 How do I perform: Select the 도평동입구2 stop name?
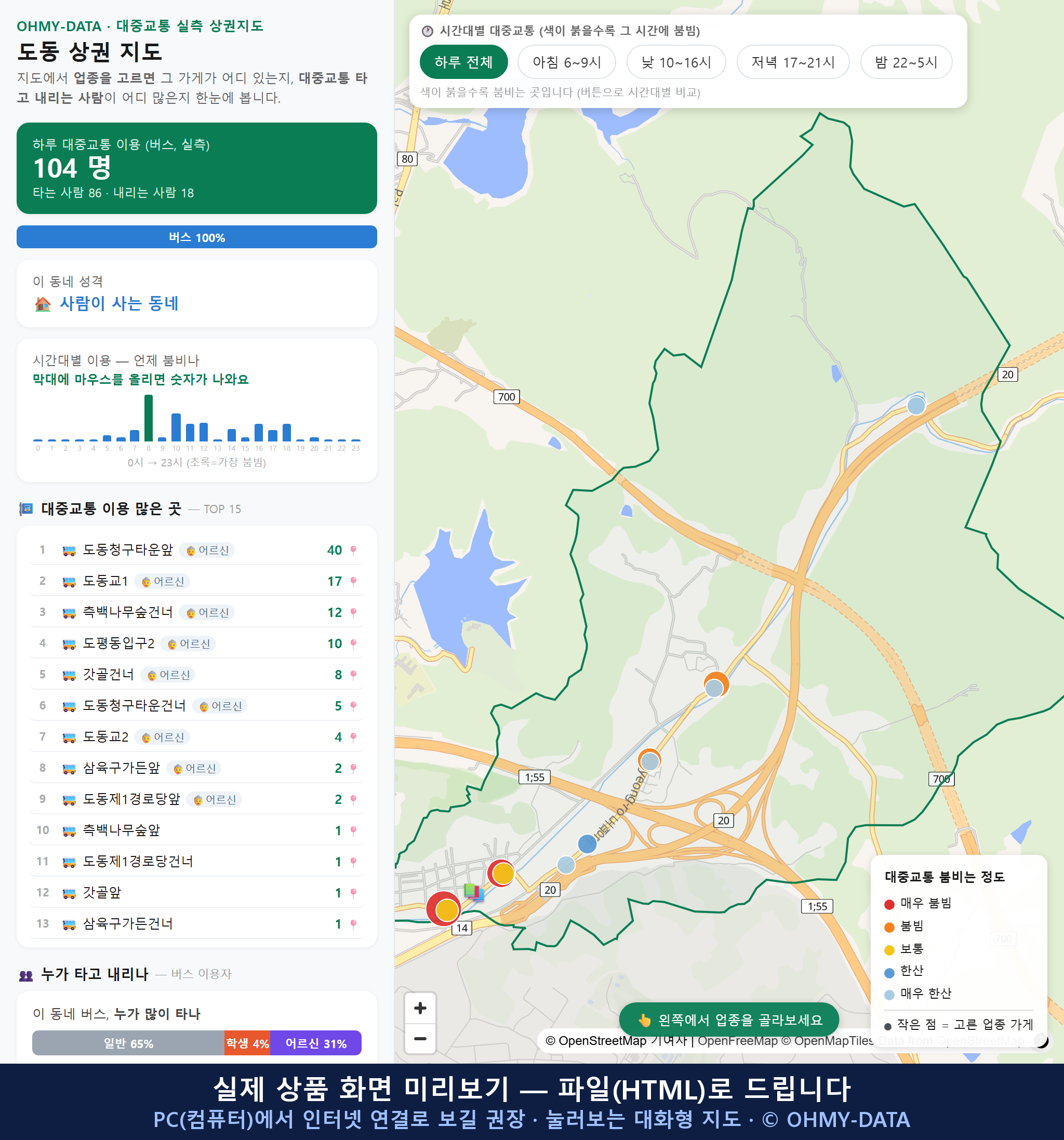coord(119,643)
